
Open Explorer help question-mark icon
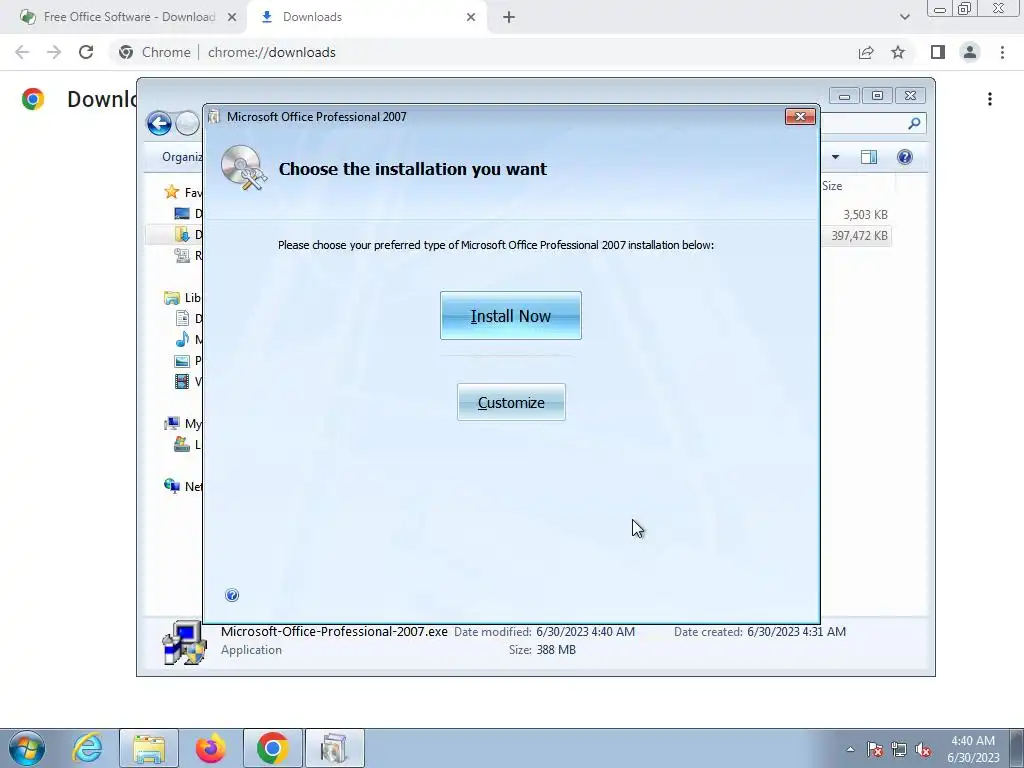(x=904, y=157)
